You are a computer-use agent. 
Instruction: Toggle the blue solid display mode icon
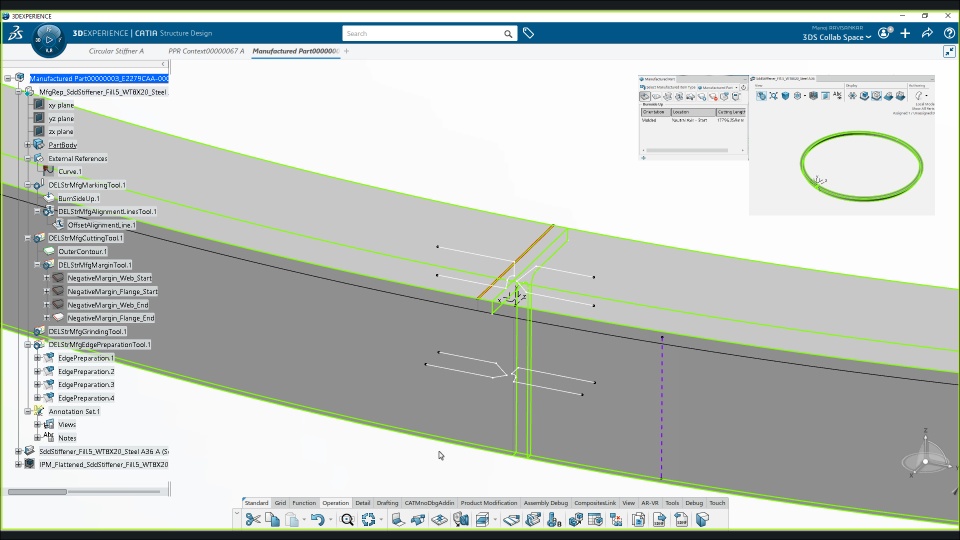[x=785, y=96]
